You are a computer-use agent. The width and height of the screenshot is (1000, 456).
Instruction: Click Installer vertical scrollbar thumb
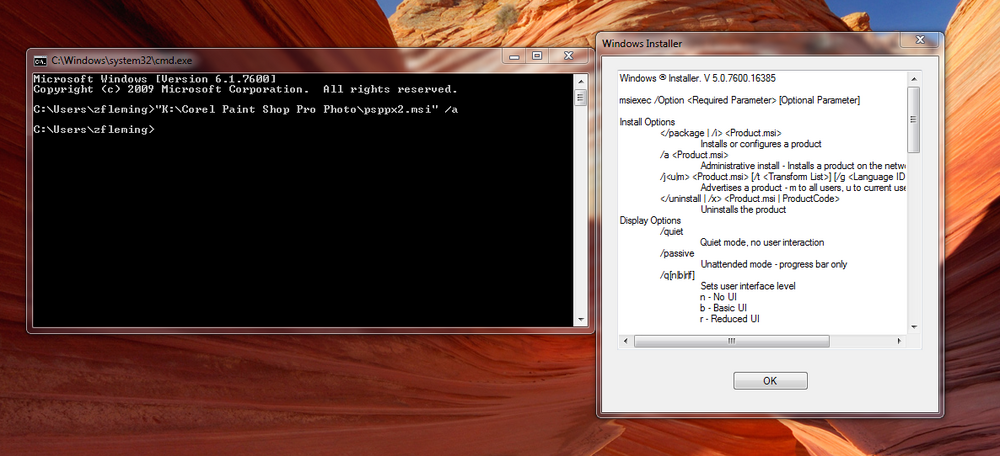click(x=914, y=119)
